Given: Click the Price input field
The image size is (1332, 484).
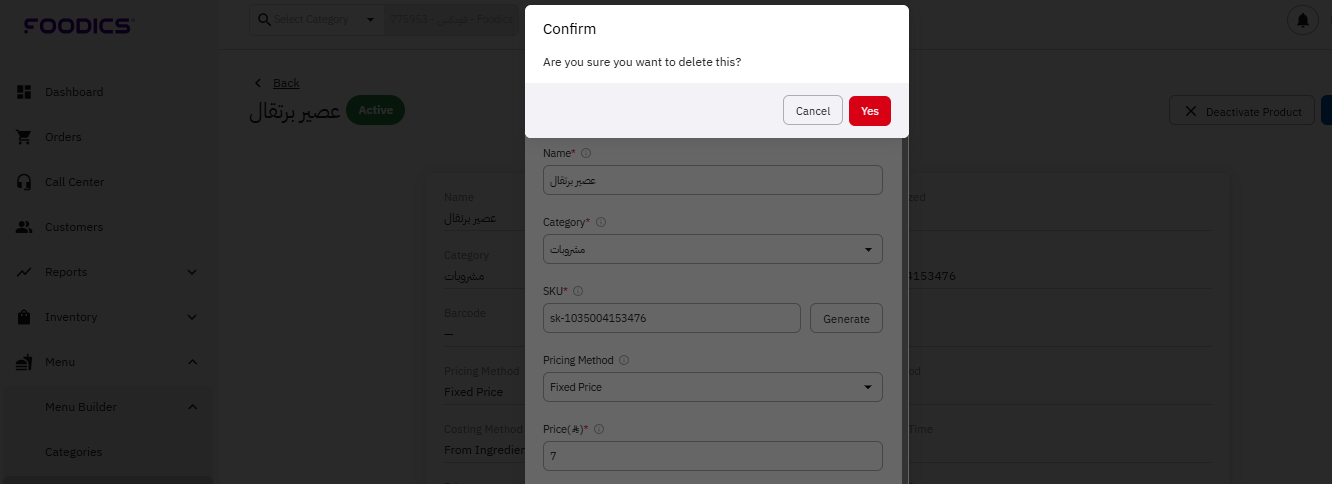Looking at the screenshot, I should pos(712,456).
